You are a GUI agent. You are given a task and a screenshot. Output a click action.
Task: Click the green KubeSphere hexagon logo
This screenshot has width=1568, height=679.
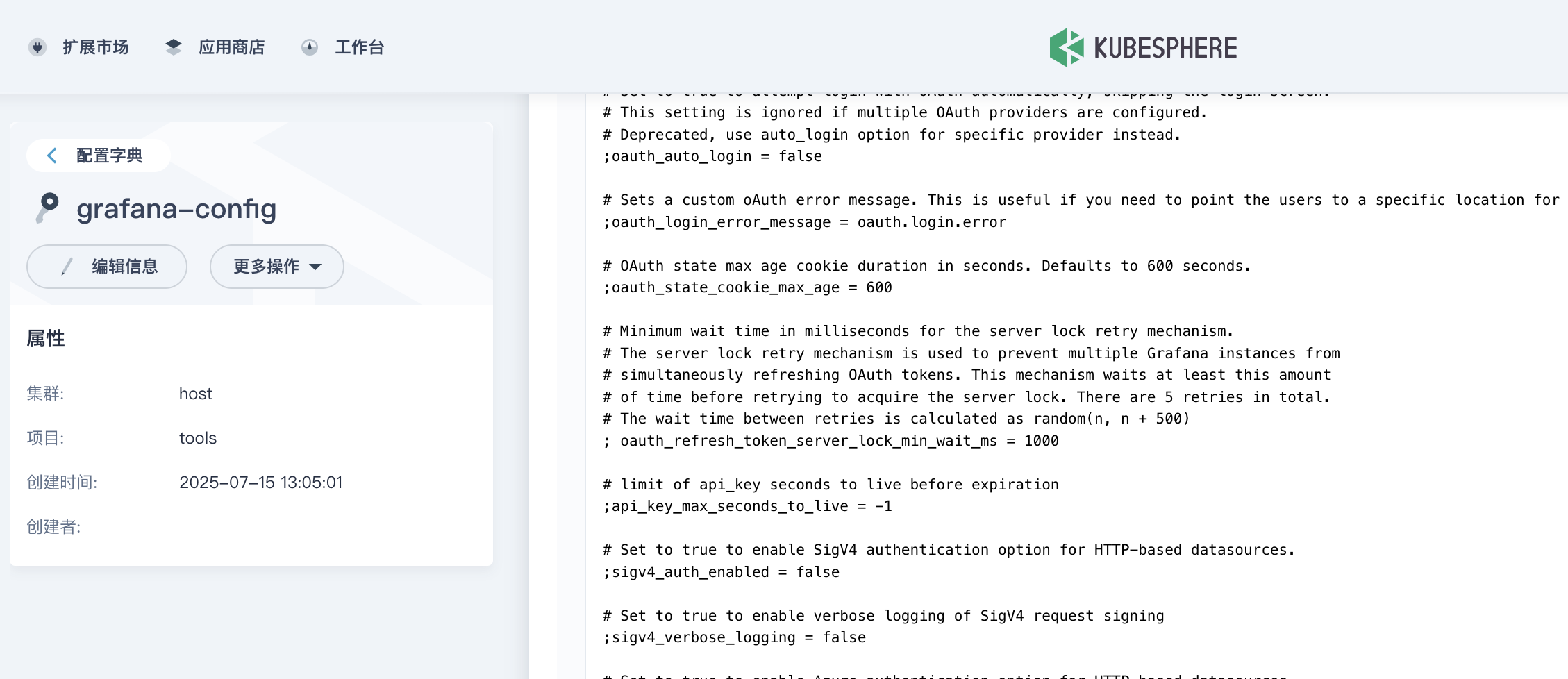click(1067, 47)
